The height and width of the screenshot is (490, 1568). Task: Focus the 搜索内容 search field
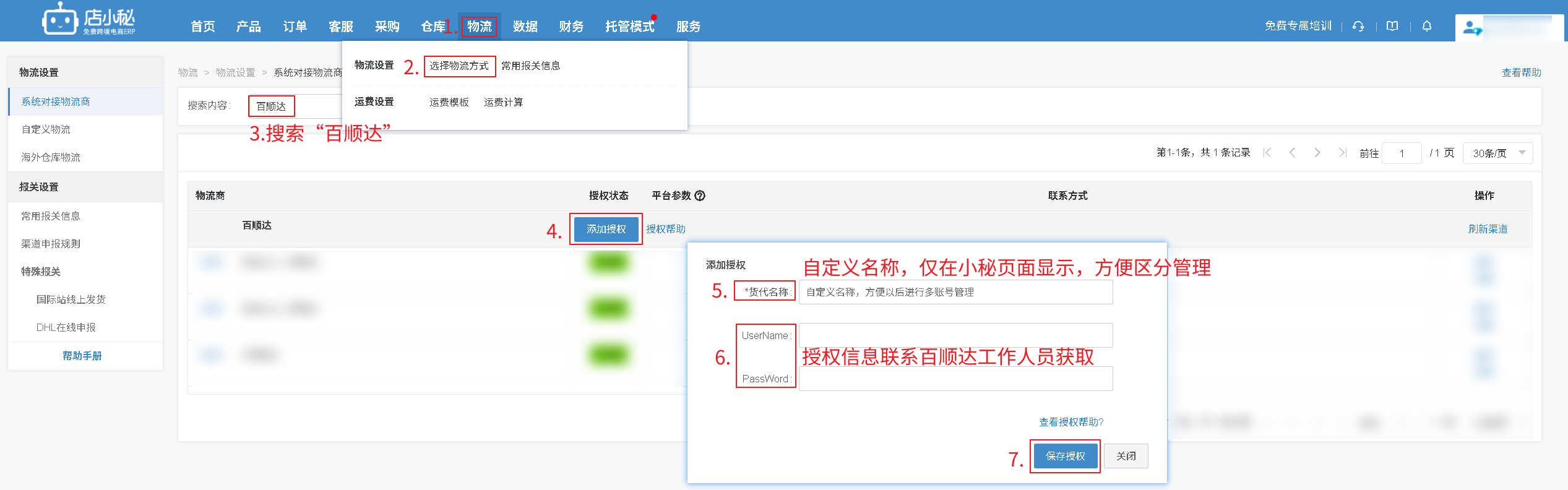click(295, 106)
